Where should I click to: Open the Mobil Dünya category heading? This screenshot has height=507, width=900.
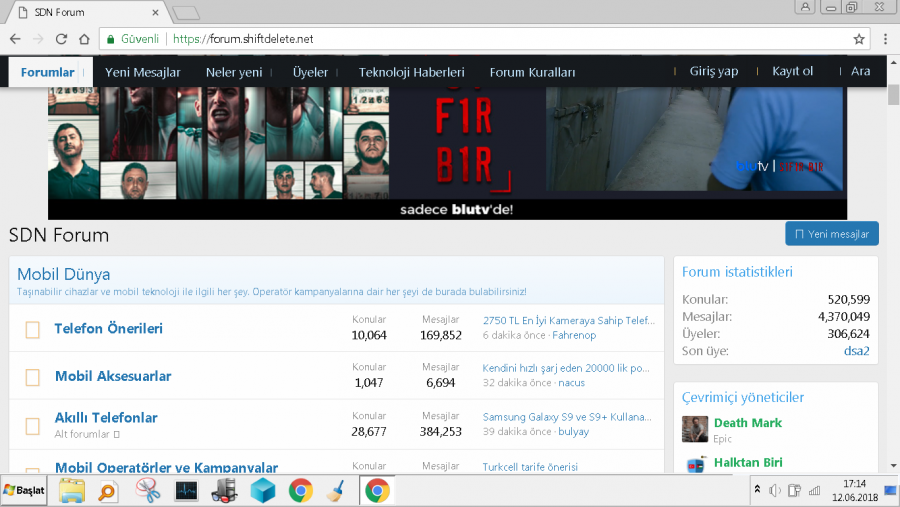[x=64, y=274]
